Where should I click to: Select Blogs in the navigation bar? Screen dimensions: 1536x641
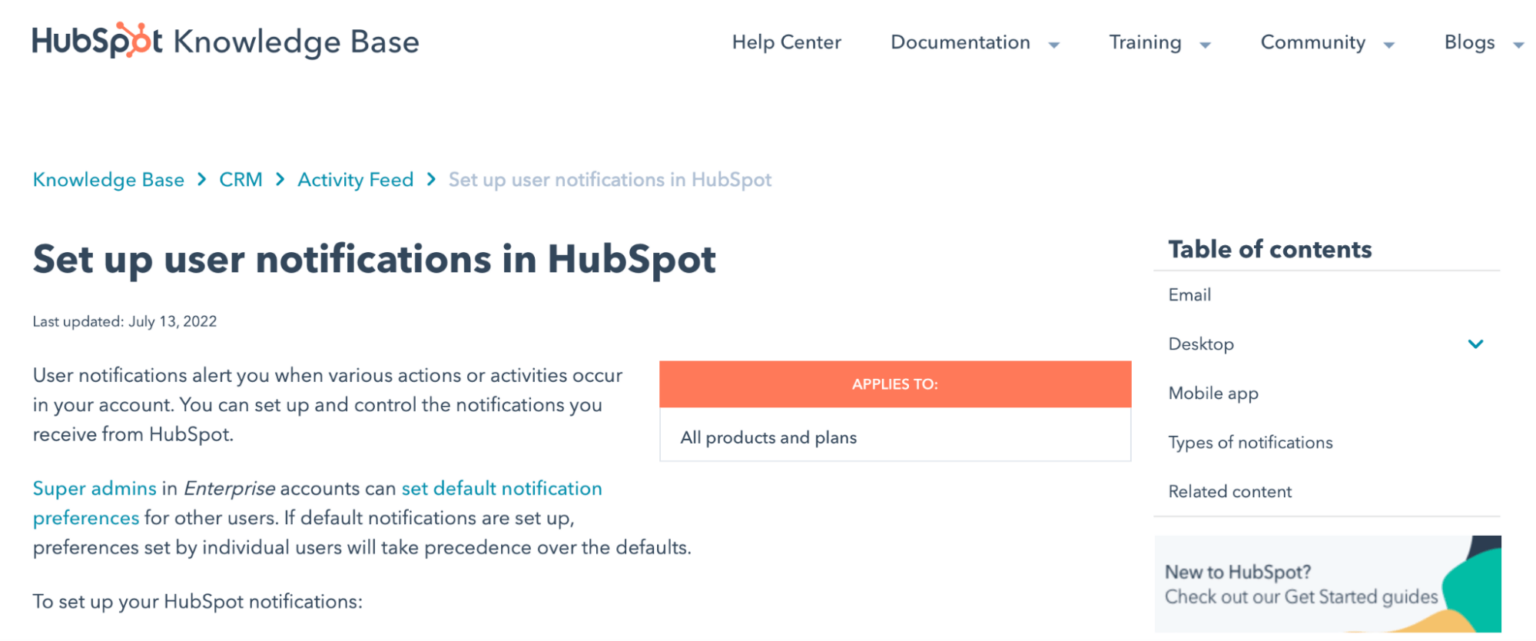pos(1470,43)
